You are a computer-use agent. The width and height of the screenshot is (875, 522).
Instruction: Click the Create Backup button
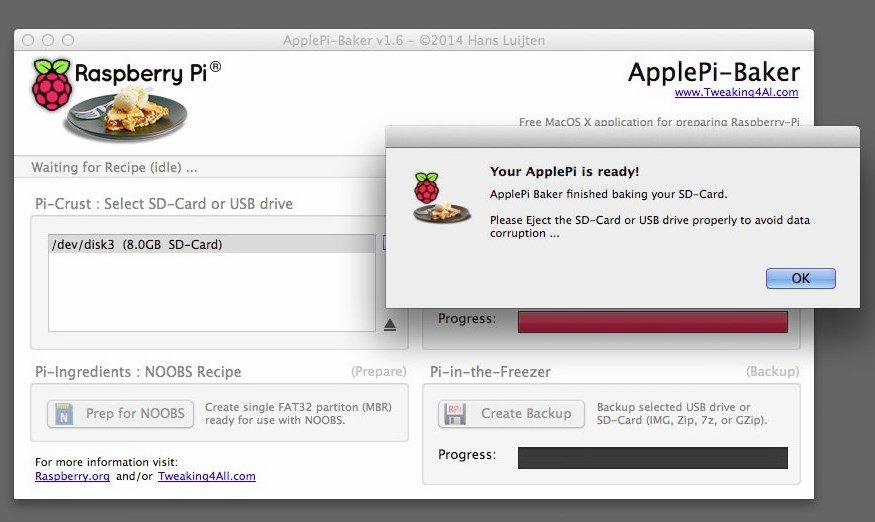pyautogui.click(x=511, y=414)
